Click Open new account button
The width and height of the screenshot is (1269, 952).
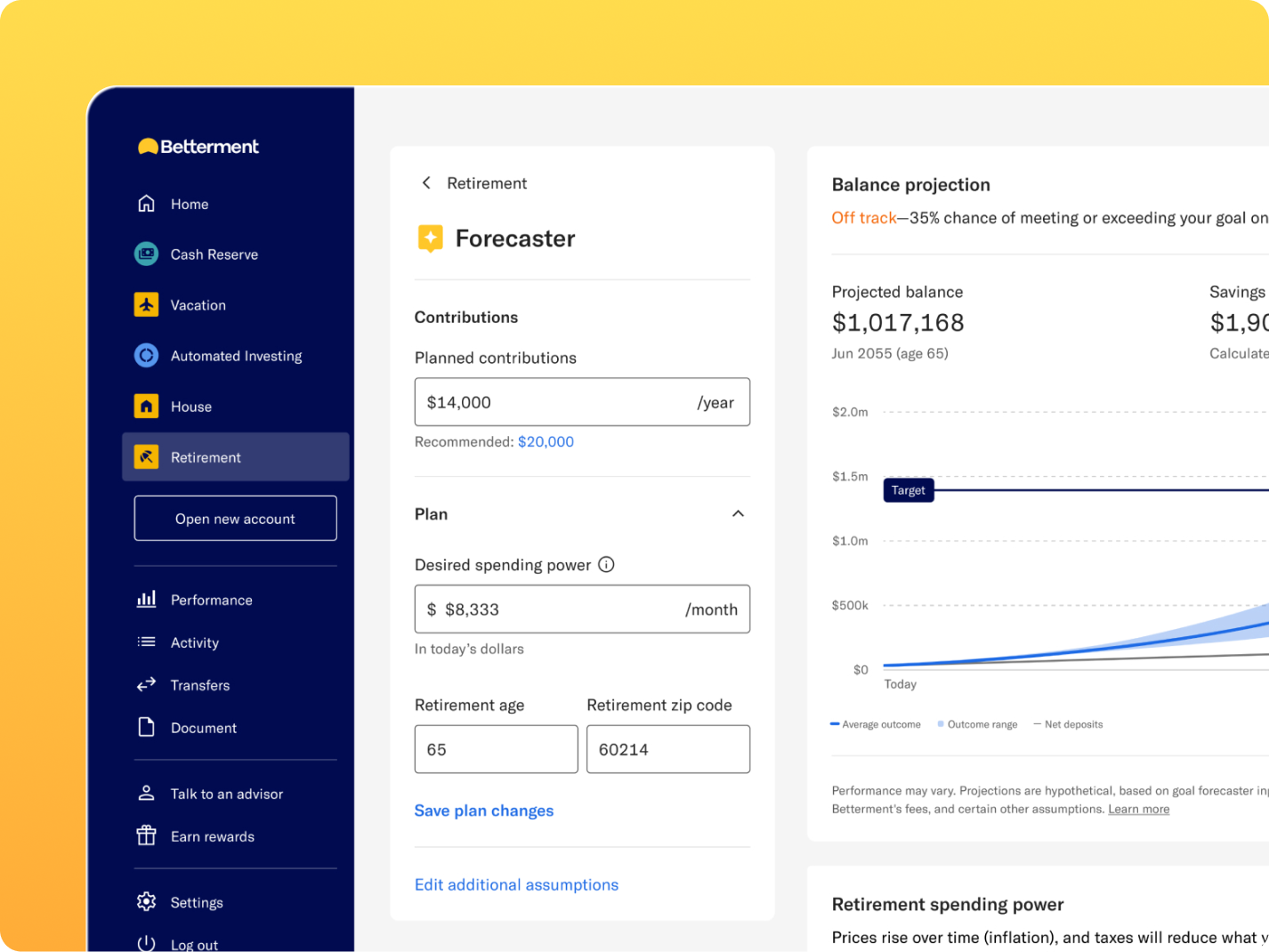click(x=235, y=518)
